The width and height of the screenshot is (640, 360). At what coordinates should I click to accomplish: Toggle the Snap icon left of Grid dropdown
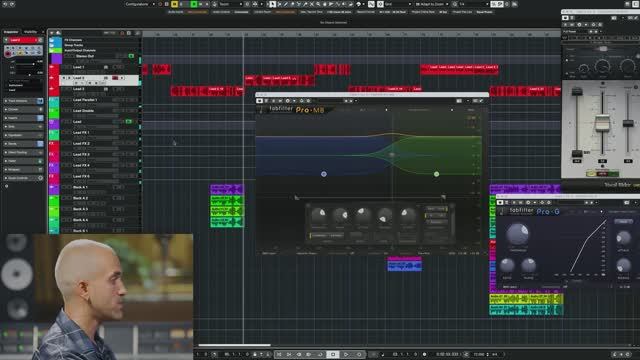380,4
